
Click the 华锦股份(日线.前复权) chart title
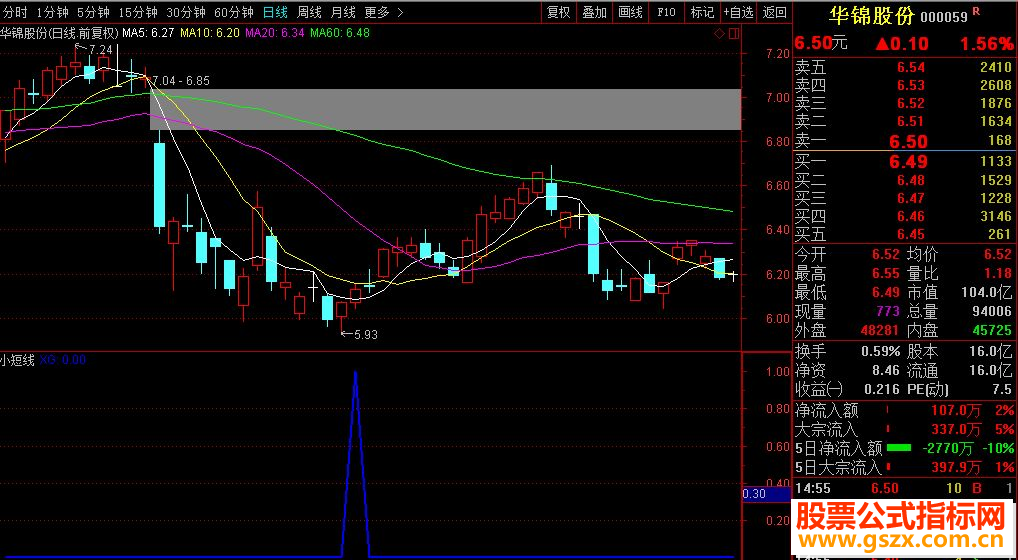[x=60, y=32]
